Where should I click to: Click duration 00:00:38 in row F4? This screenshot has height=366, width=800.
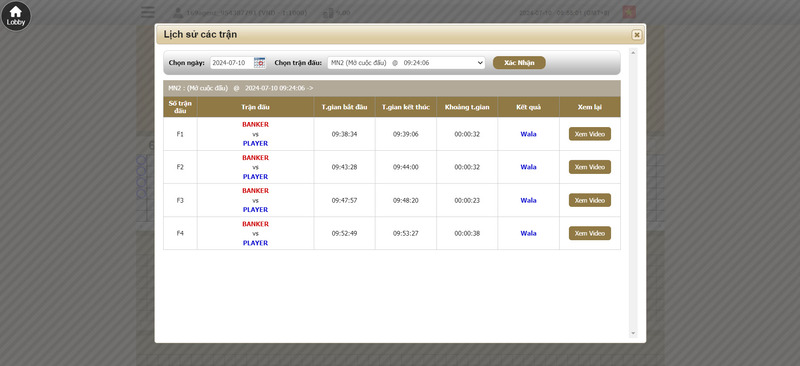pyautogui.click(x=467, y=233)
